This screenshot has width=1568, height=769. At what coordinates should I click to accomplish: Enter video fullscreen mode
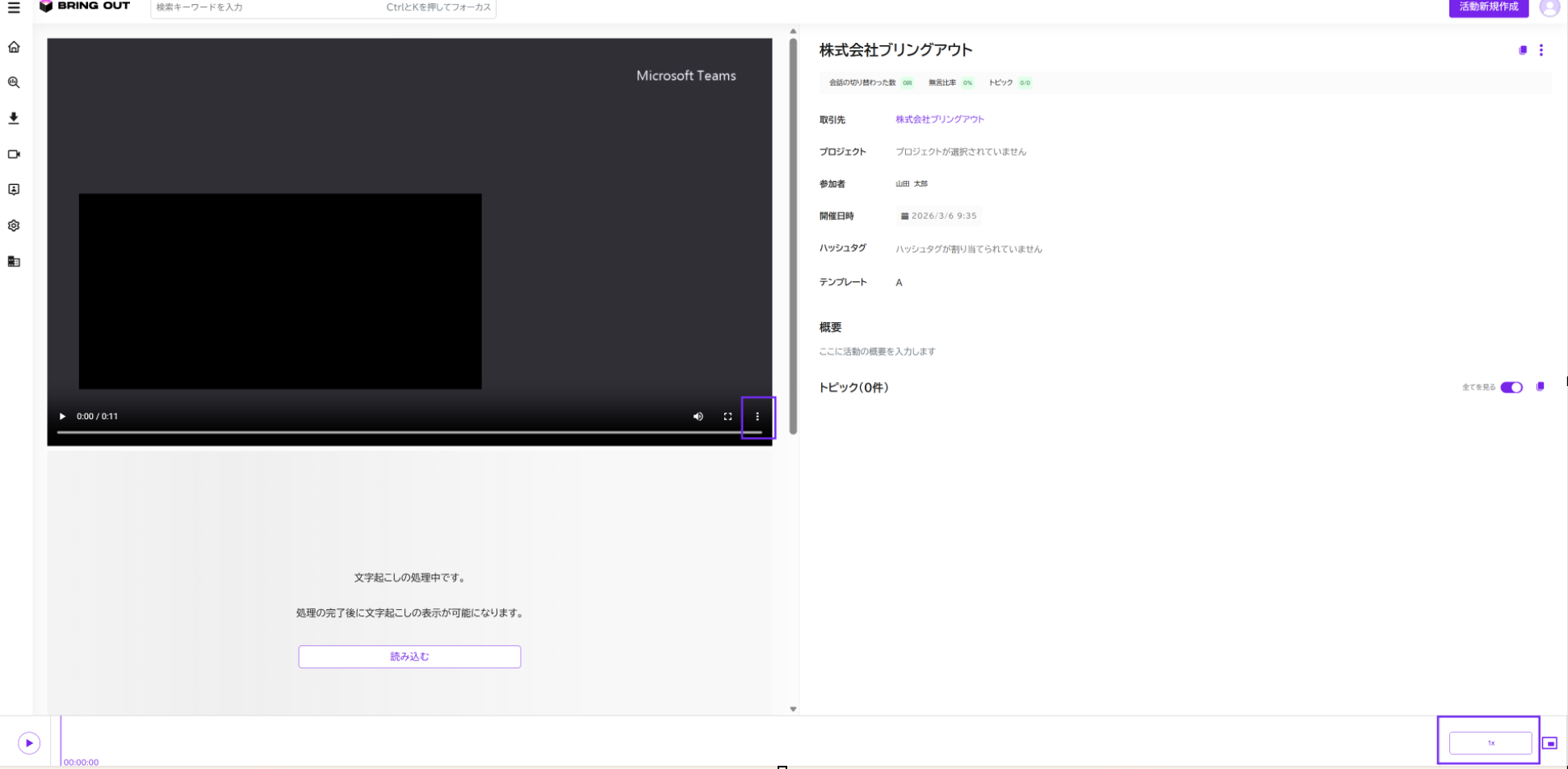click(x=727, y=417)
